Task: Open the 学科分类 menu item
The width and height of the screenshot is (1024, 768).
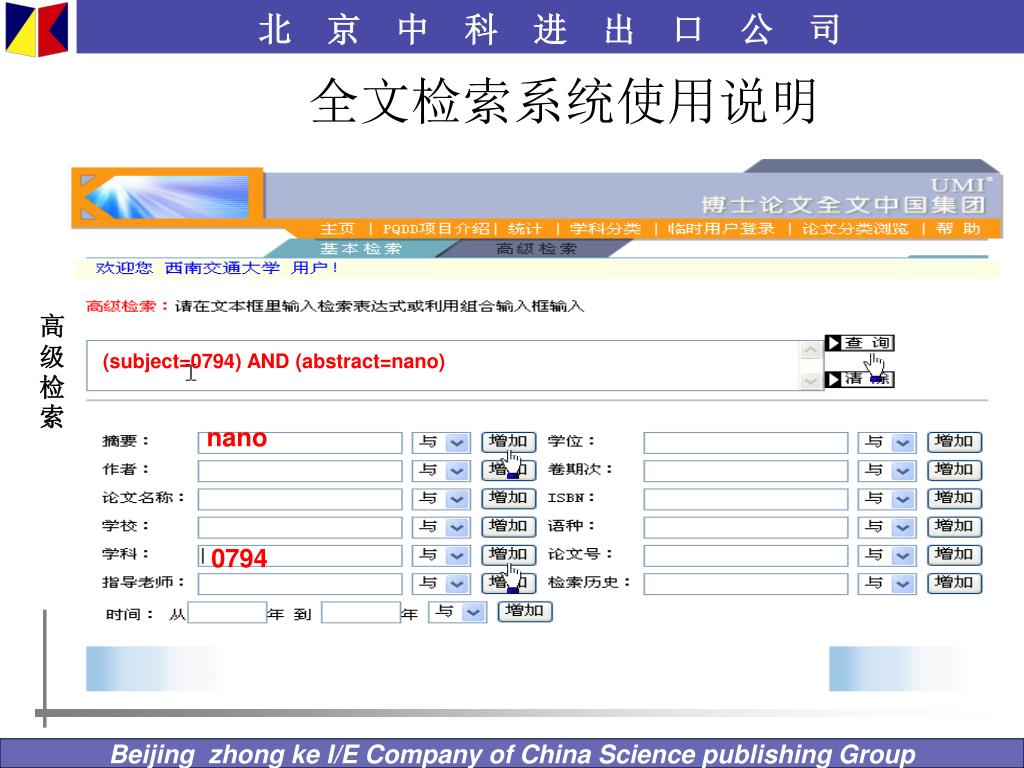Action: (605, 229)
